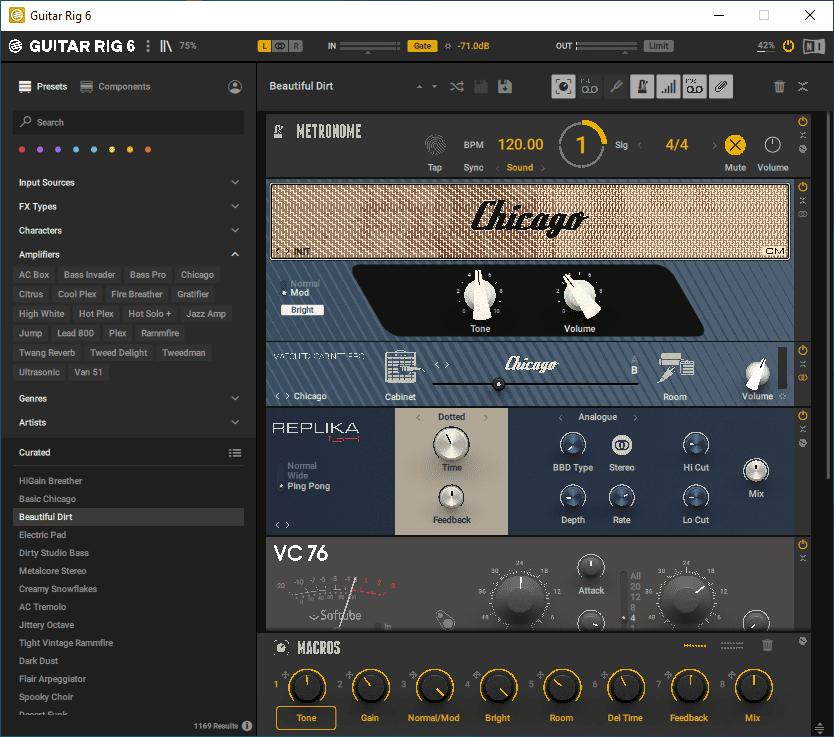This screenshot has height=737, width=834.
Task: Toggle the browser sidebar icon
Action: (166, 46)
